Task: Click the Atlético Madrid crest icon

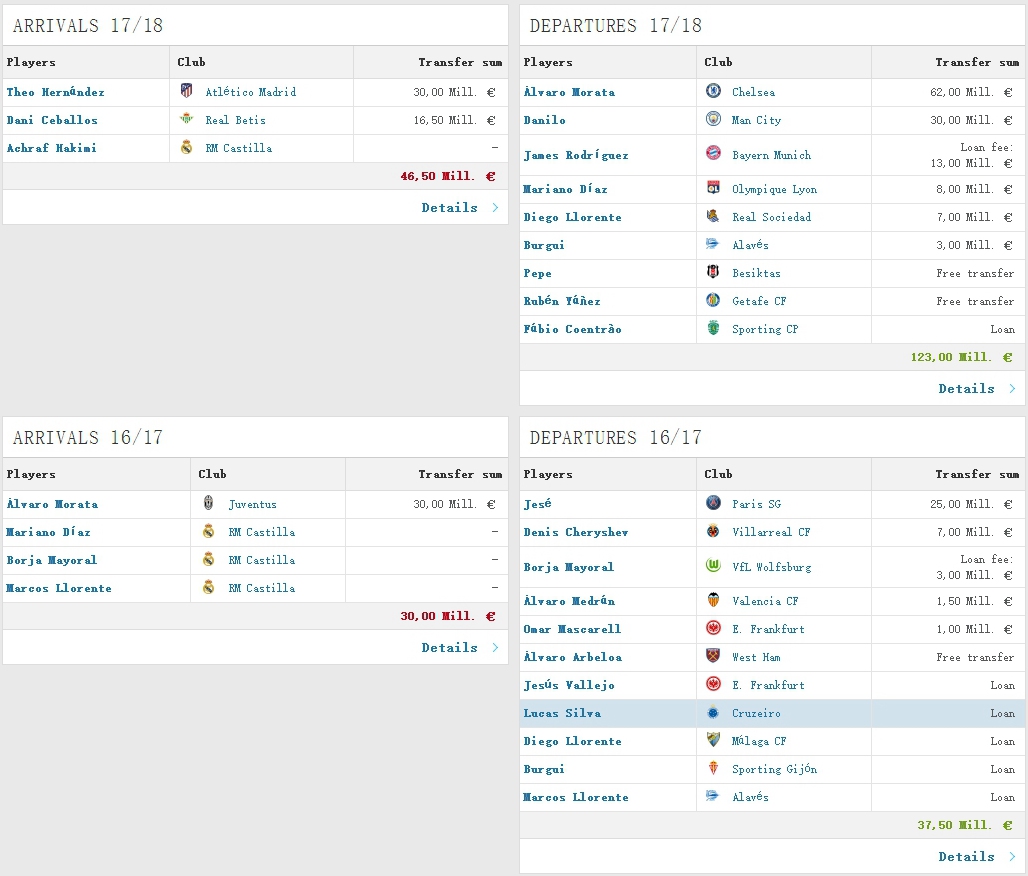Action: click(x=186, y=91)
